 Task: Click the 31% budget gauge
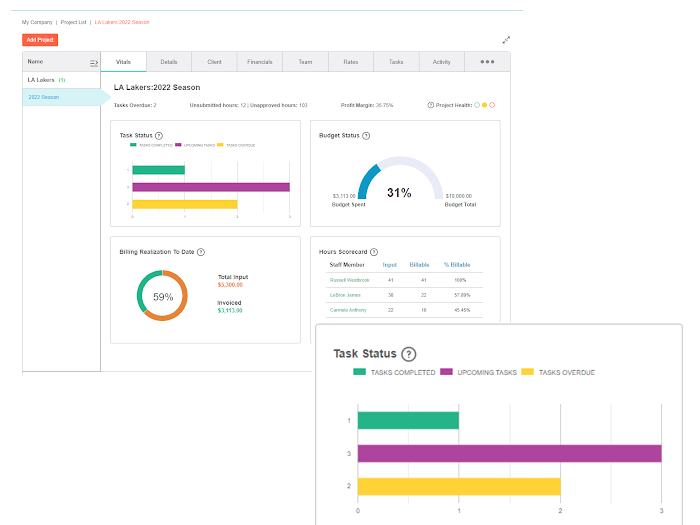pyautogui.click(x=400, y=179)
